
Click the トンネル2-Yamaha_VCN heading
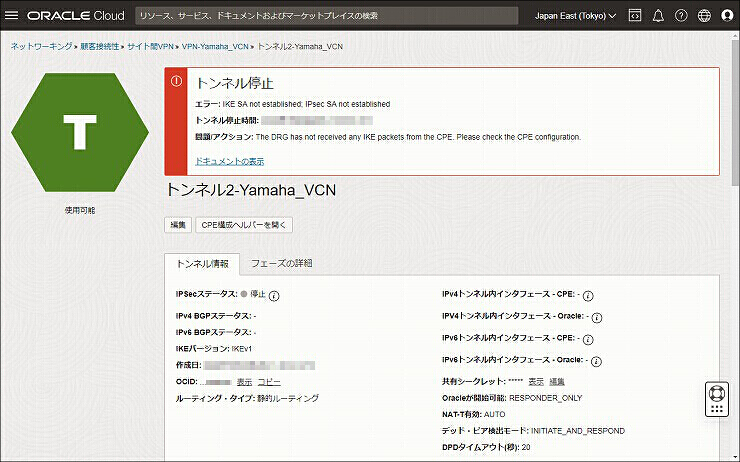click(251, 190)
